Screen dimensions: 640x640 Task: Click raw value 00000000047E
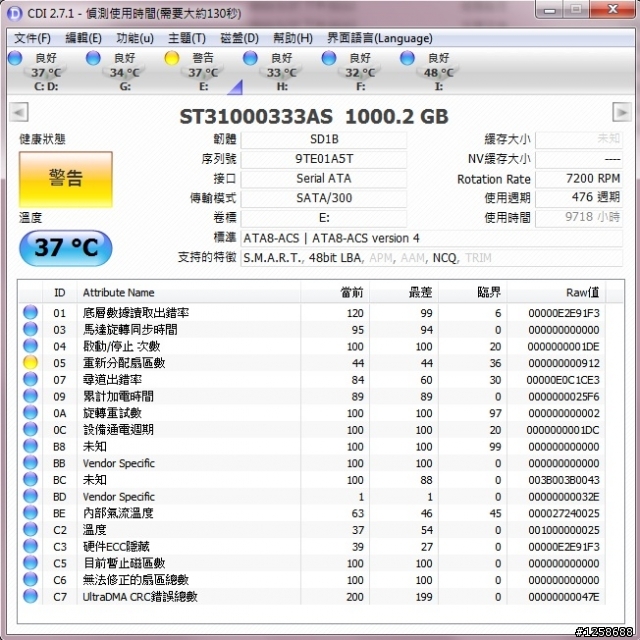coord(564,597)
